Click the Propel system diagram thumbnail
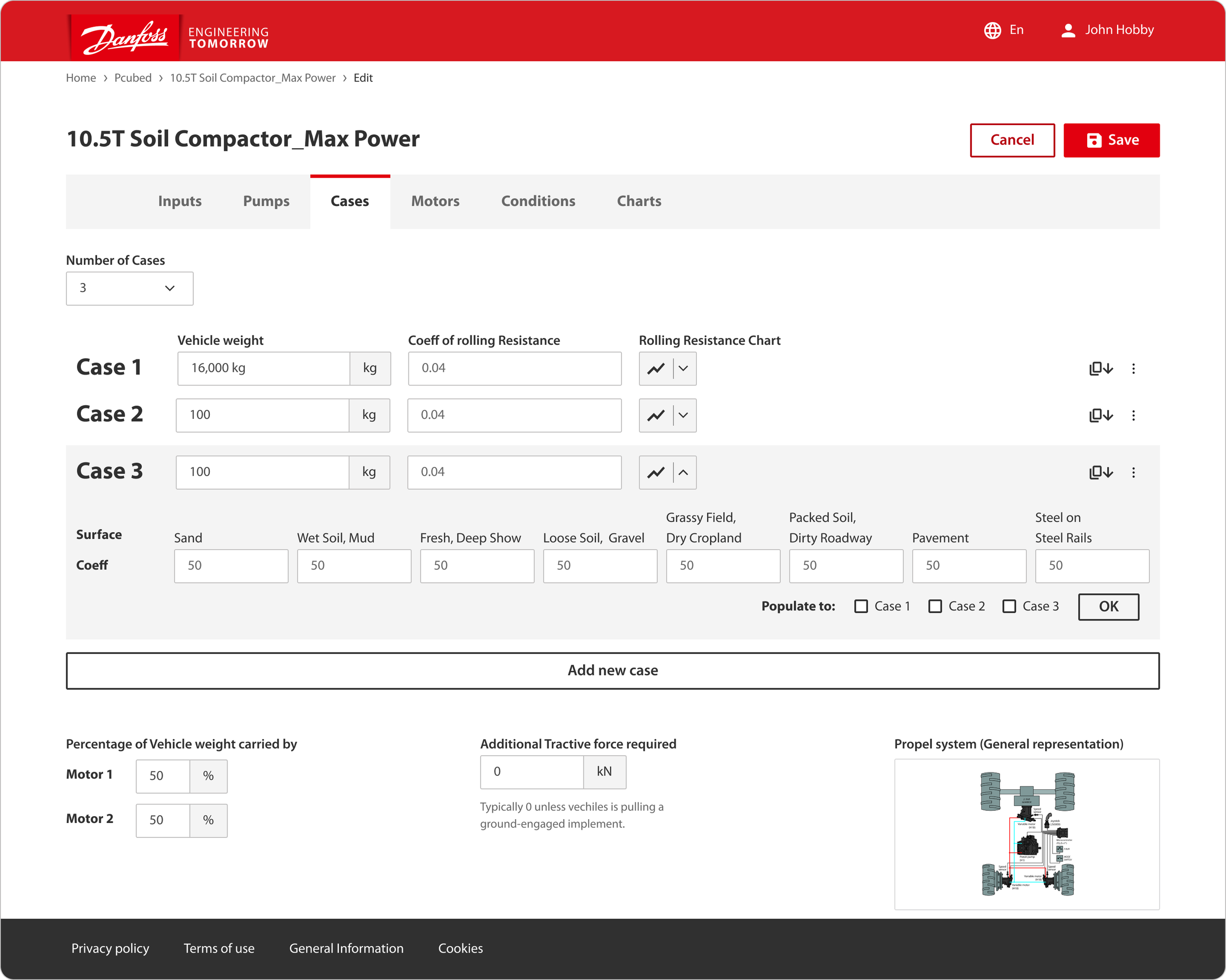This screenshot has width=1226, height=980. pos(1026,834)
